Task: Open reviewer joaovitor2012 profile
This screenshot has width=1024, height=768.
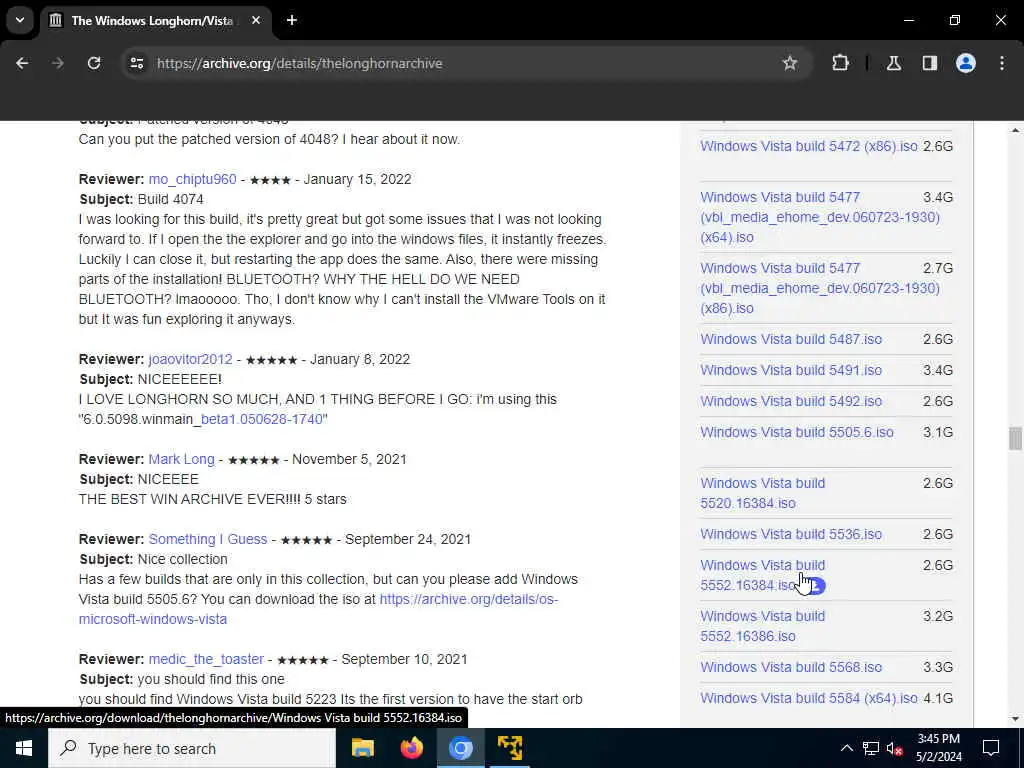Action: point(190,359)
